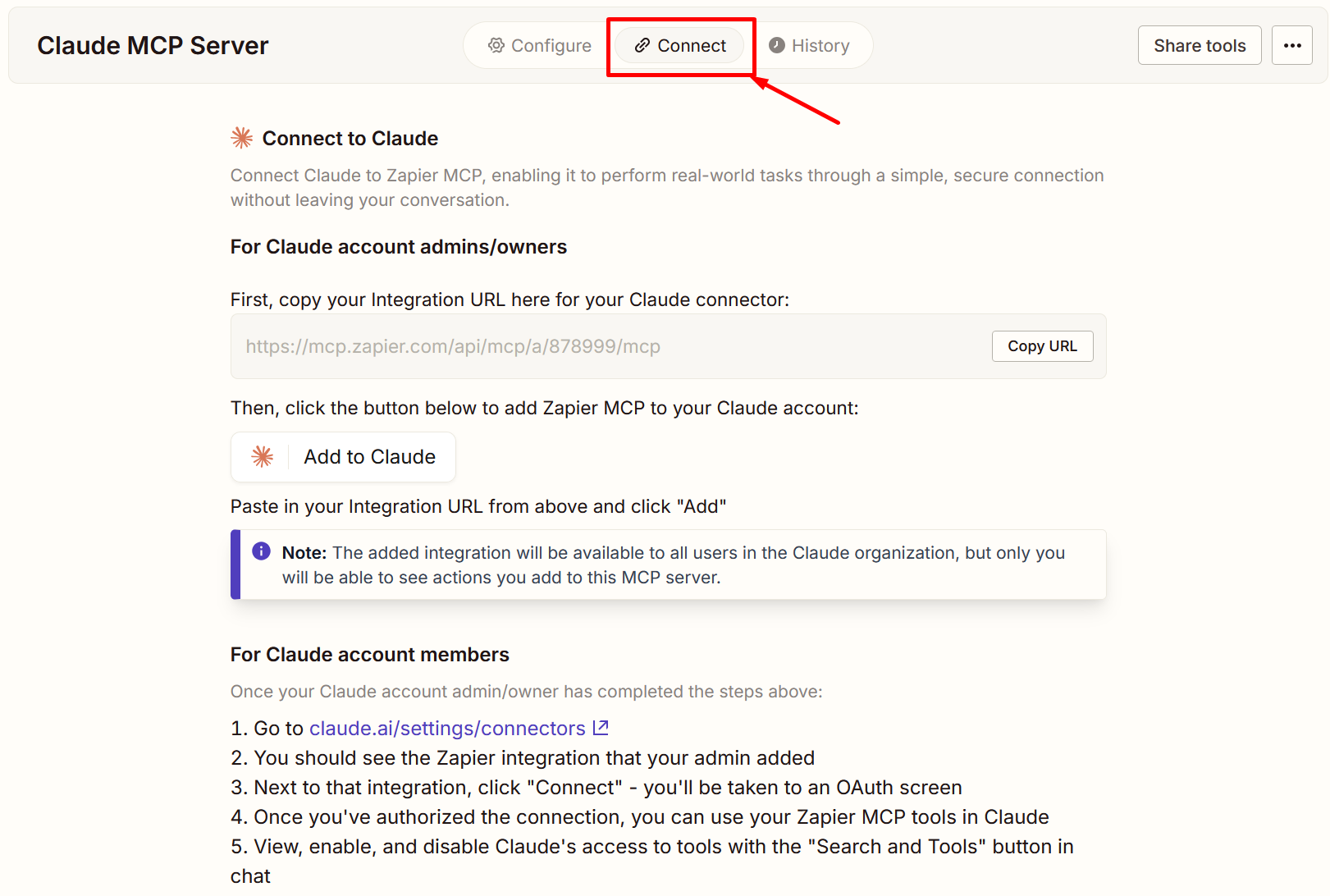Switch to the Configure tab
This screenshot has height=896, width=1330.
[540, 45]
